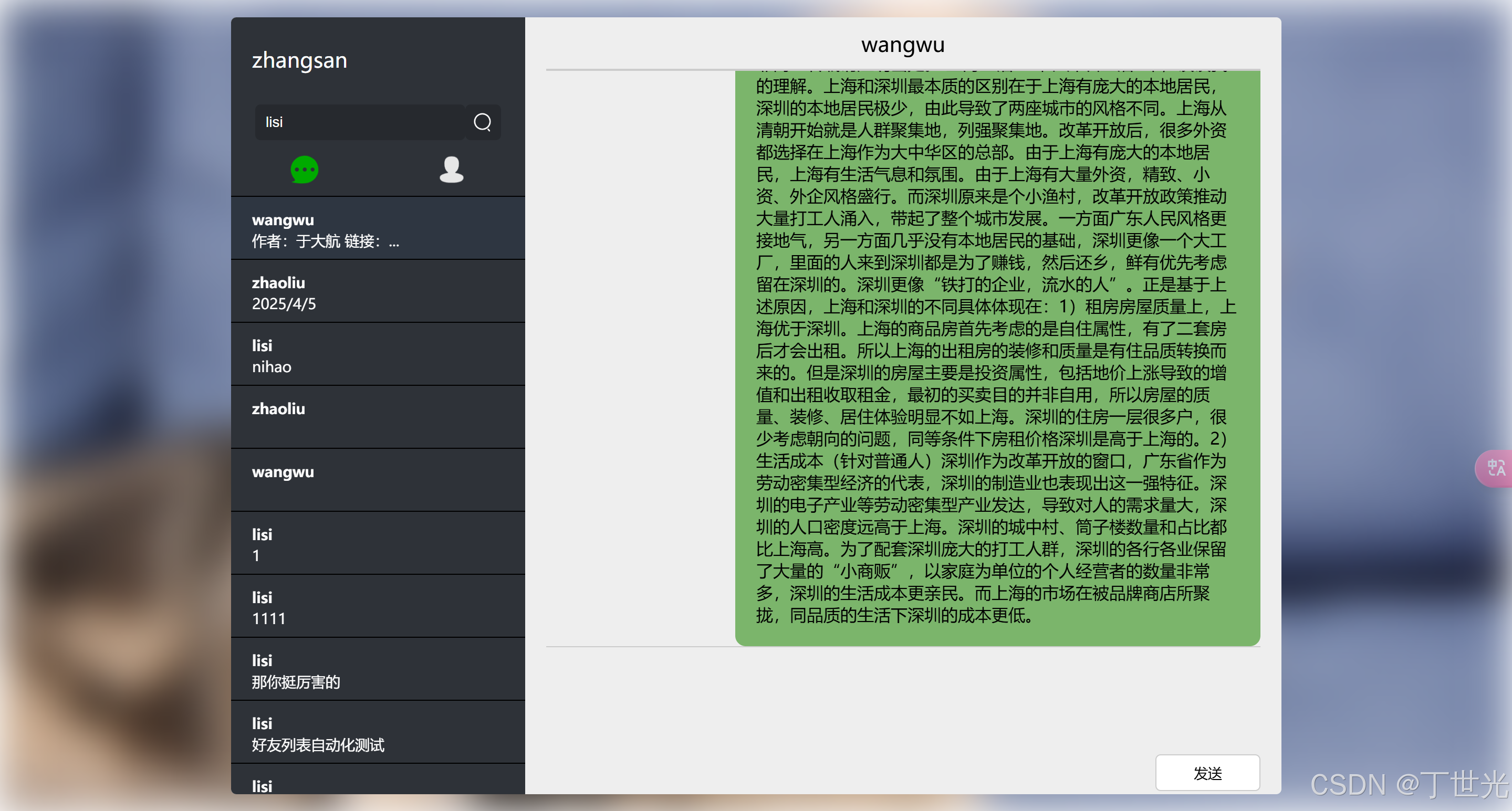
Task: Click the pink translate floating icon
Action: click(1495, 468)
